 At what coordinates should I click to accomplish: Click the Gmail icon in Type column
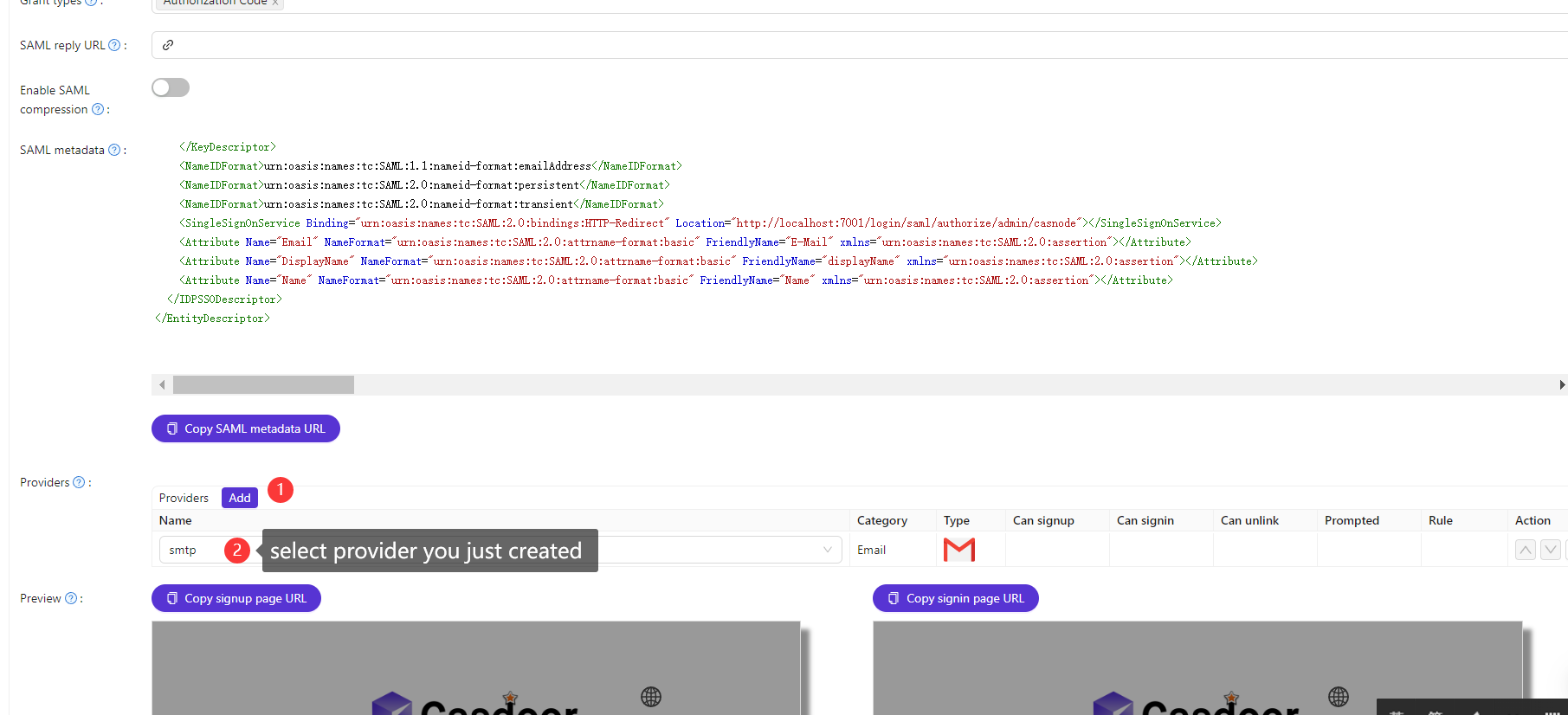coord(958,550)
